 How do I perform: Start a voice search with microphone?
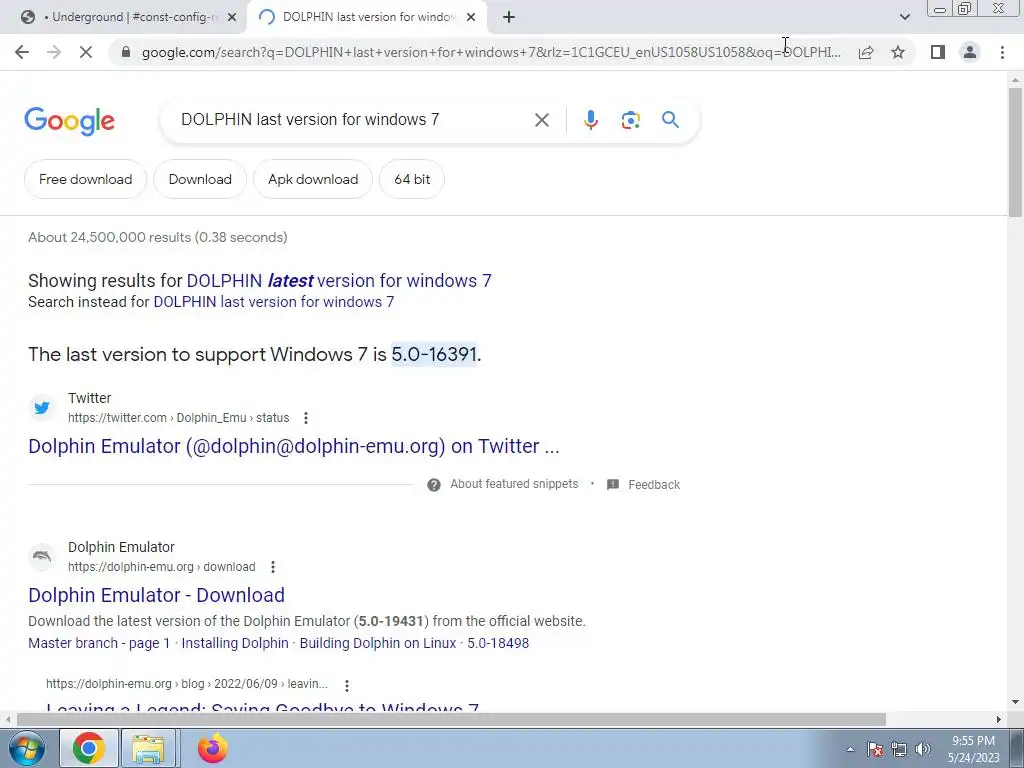pyautogui.click(x=590, y=120)
